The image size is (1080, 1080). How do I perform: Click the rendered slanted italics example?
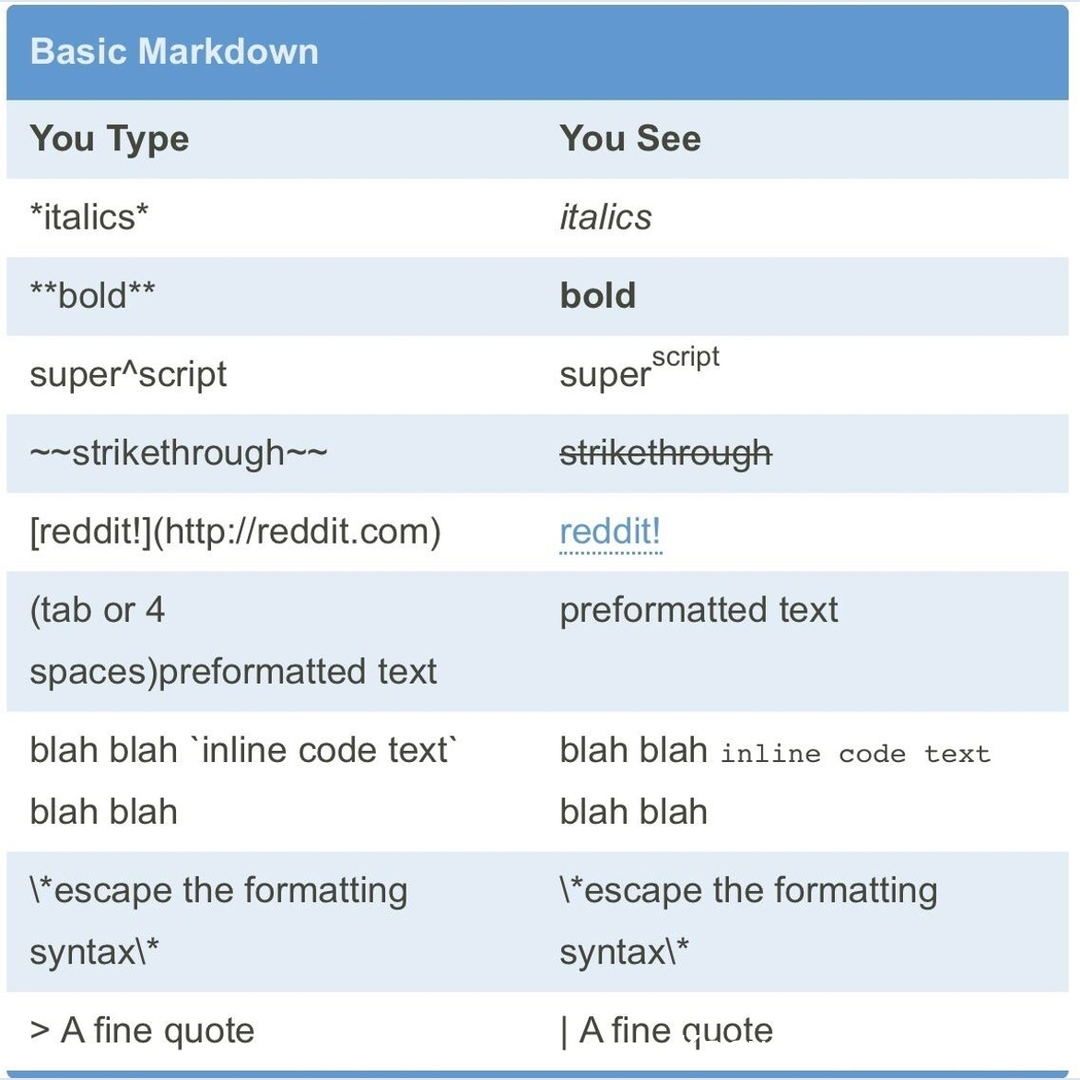[605, 217]
